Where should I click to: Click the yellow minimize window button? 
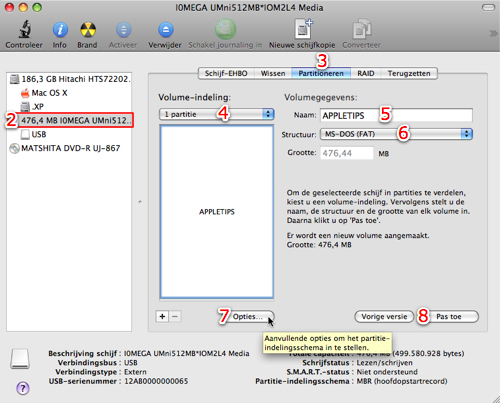tap(23, 7)
